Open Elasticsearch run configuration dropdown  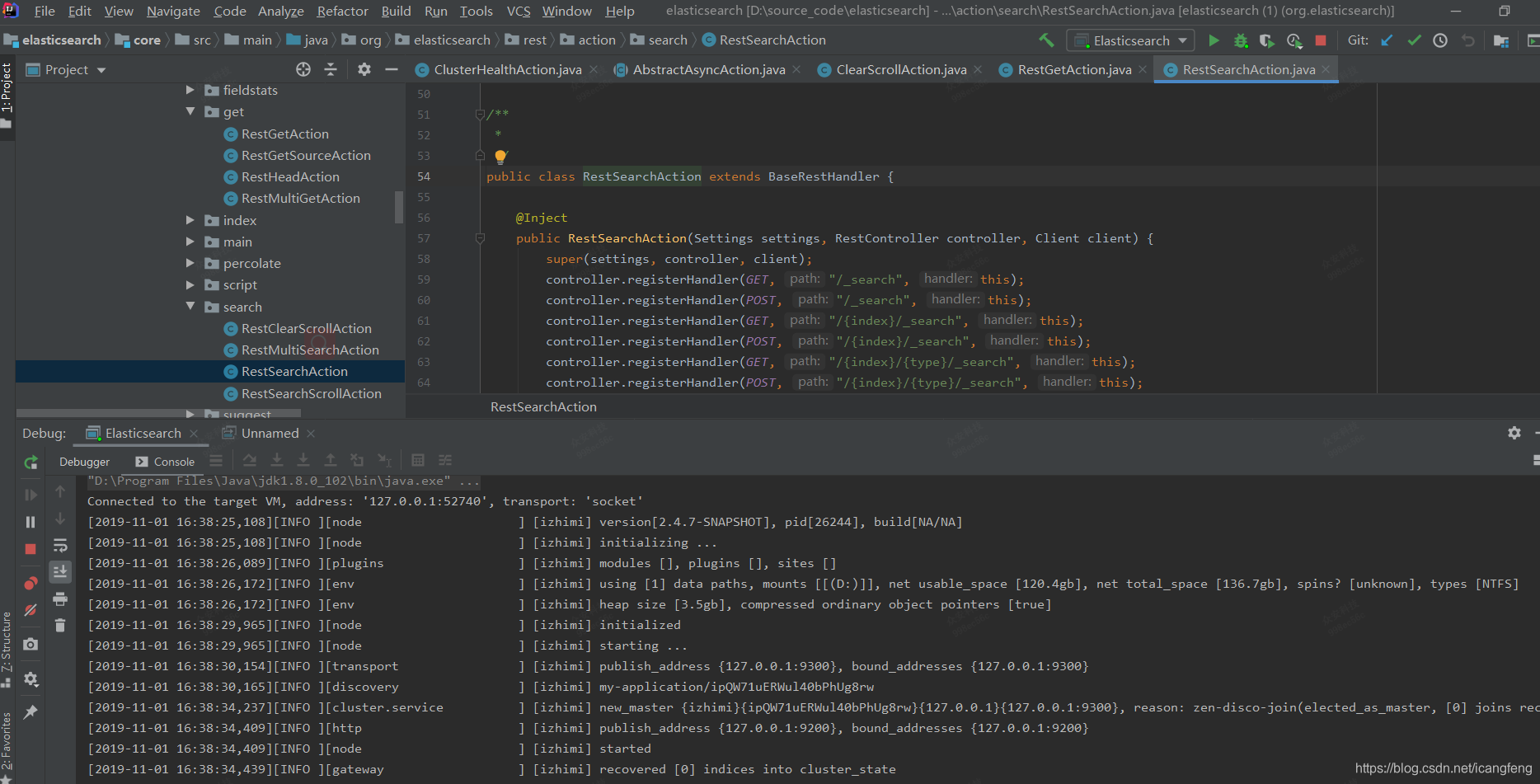pos(1129,40)
